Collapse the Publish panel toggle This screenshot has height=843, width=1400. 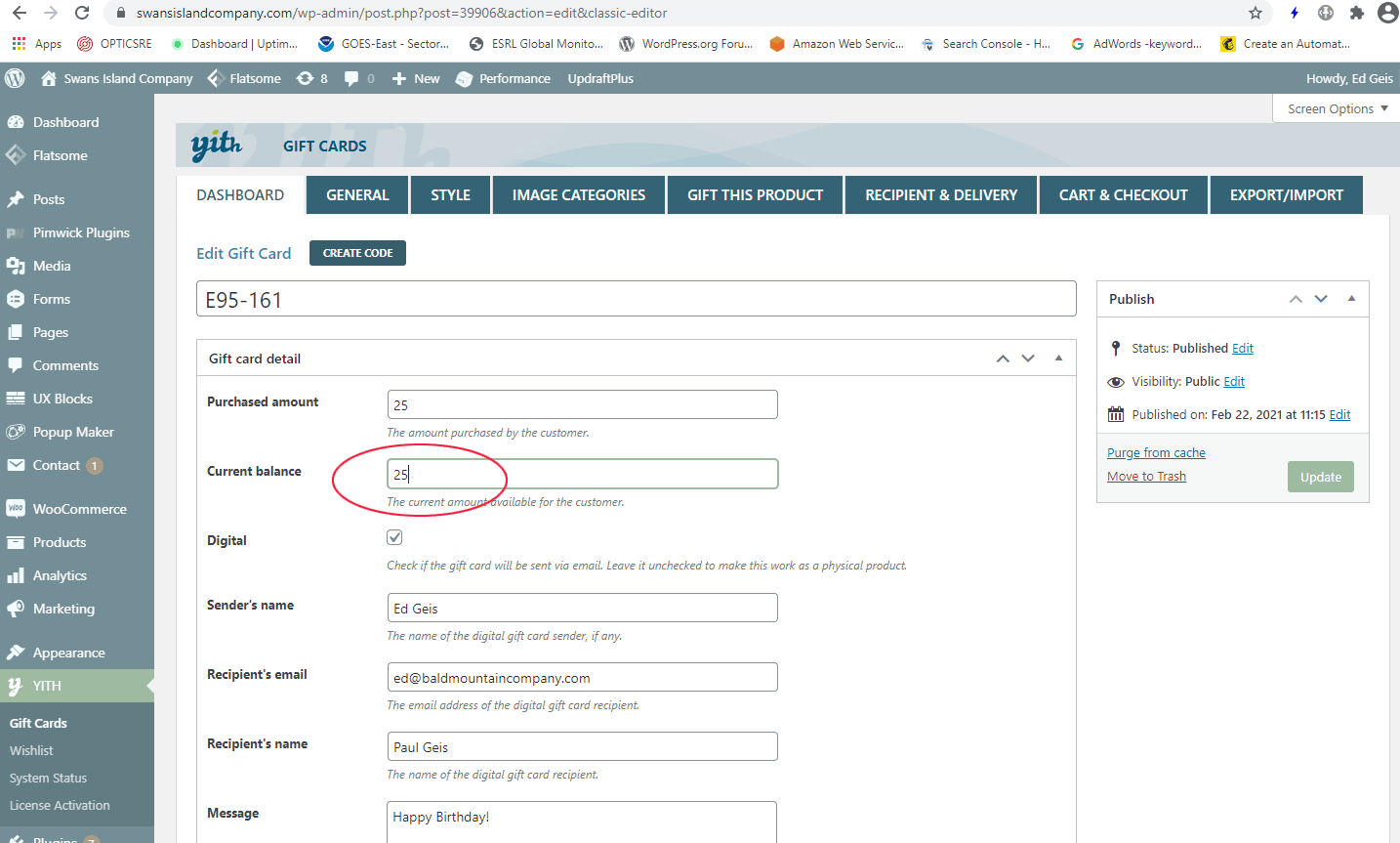point(1351,299)
